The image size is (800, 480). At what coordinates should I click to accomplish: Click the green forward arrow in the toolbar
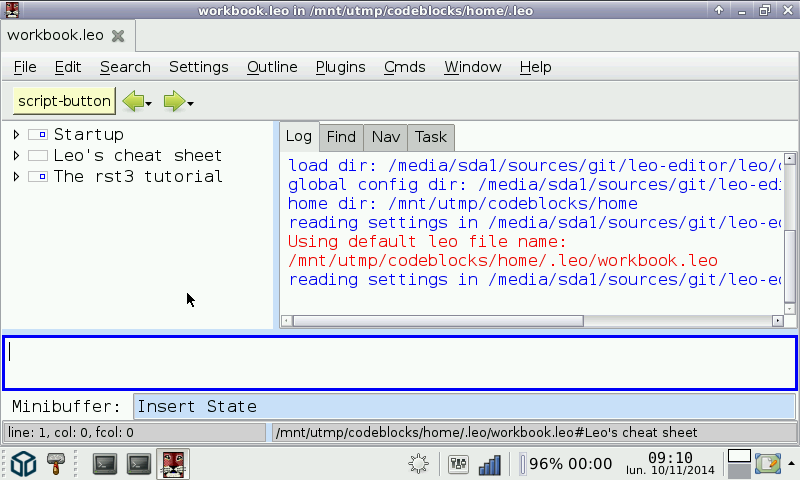coord(174,101)
